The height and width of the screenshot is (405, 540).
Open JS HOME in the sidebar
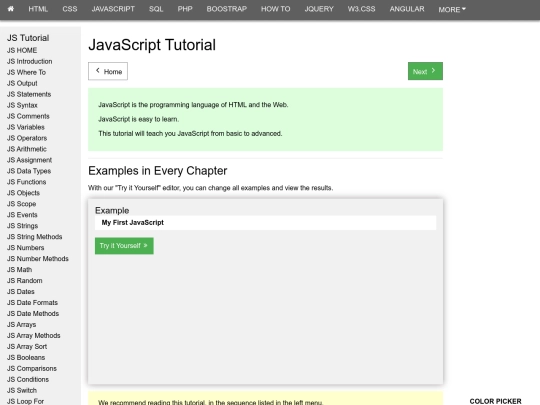coord(22,50)
